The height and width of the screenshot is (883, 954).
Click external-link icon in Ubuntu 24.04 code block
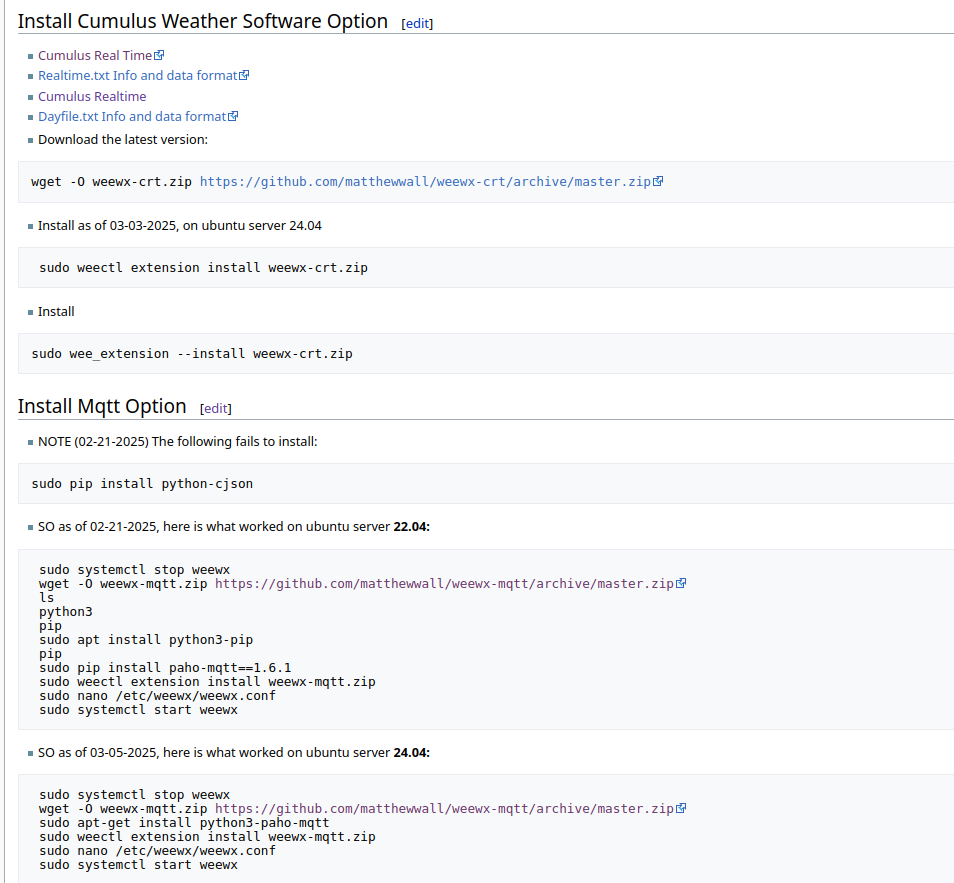pyautogui.click(x=681, y=809)
